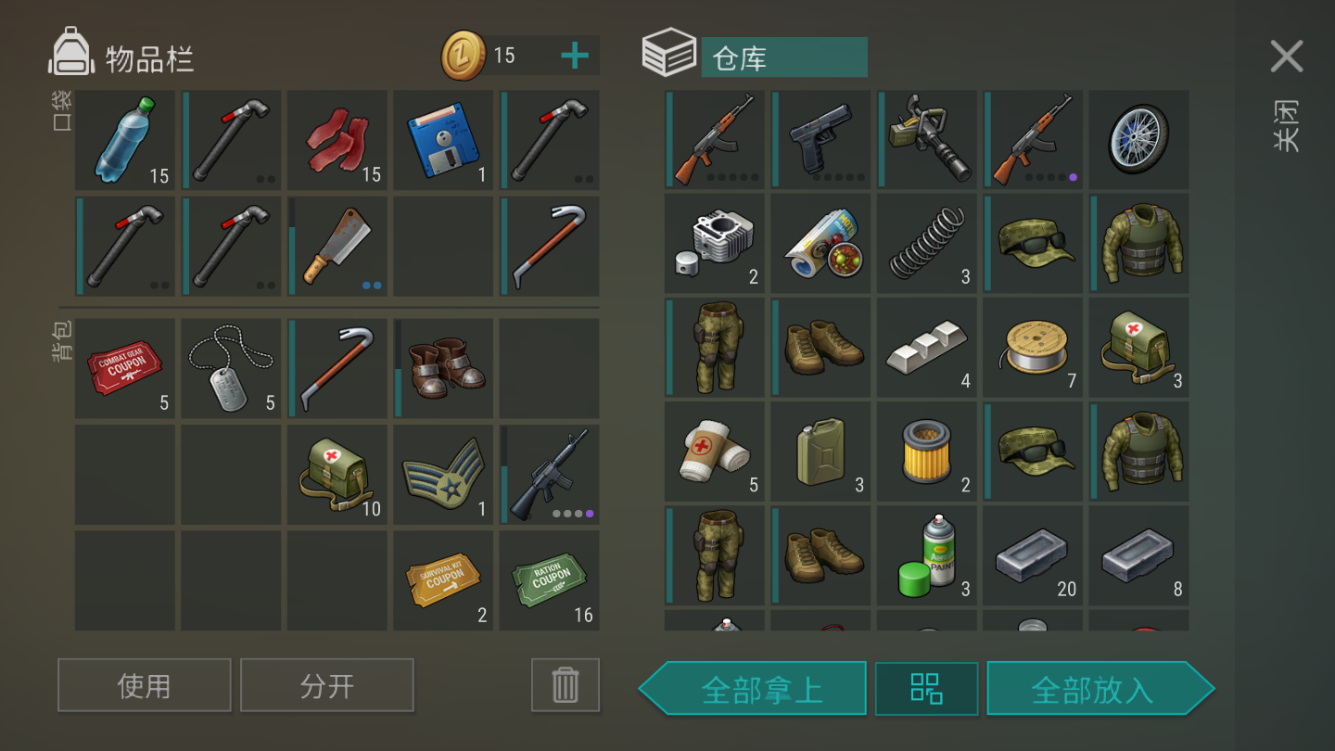Choose the minigun in the warehouse
The height and width of the screenshot is (751, 1335).
[926, 140]
